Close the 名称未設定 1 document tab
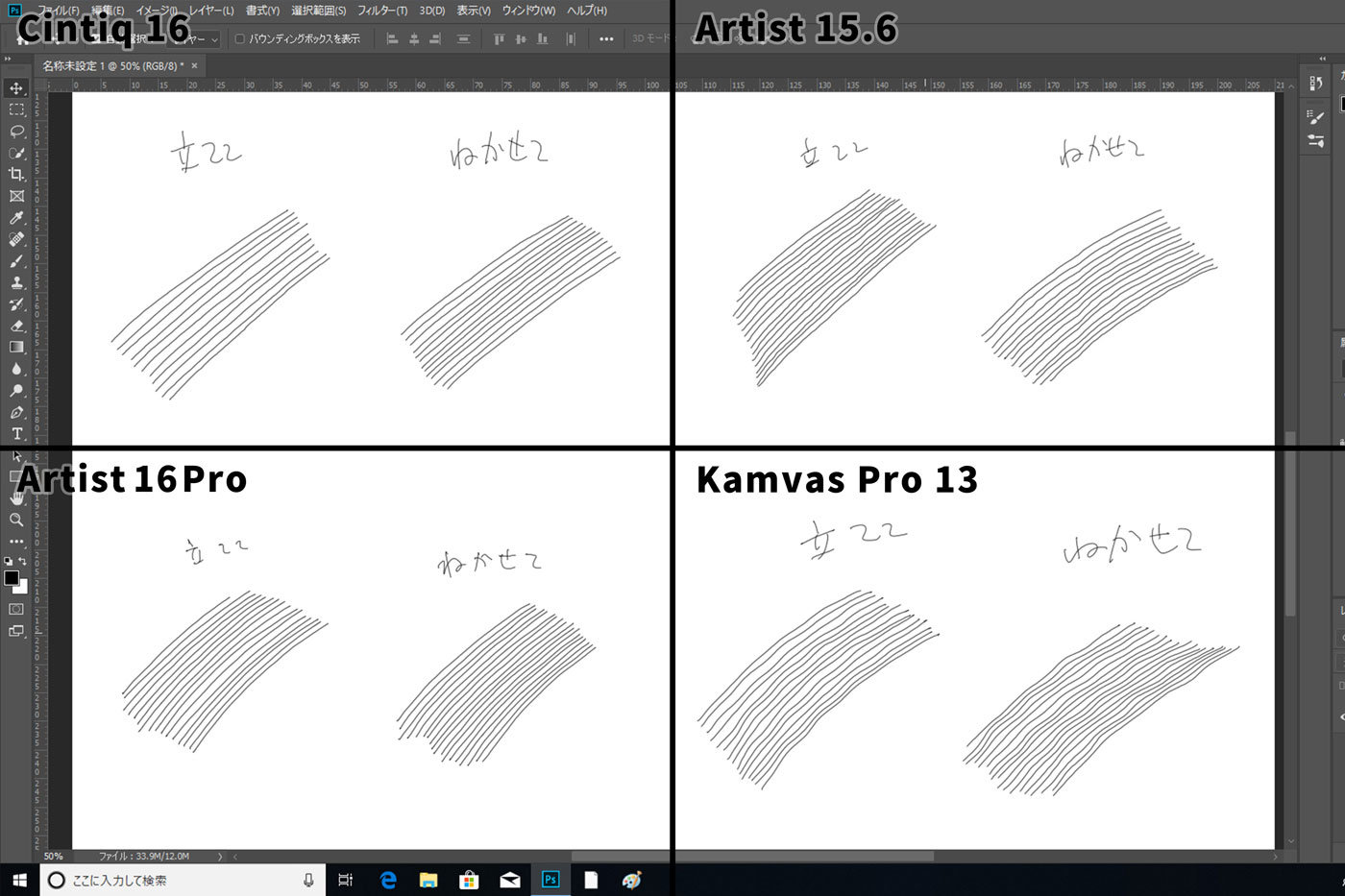1345x896 pixels. tap(194, 66)
